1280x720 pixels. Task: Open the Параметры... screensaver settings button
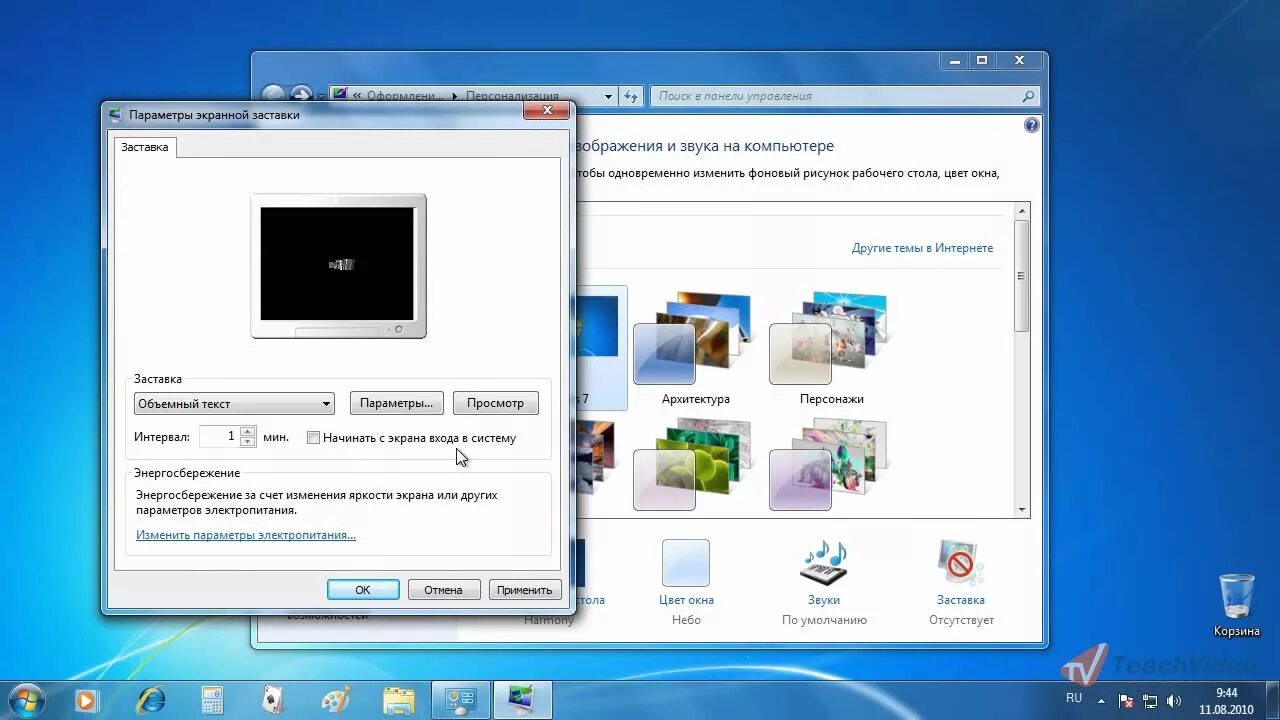[396, 403]
